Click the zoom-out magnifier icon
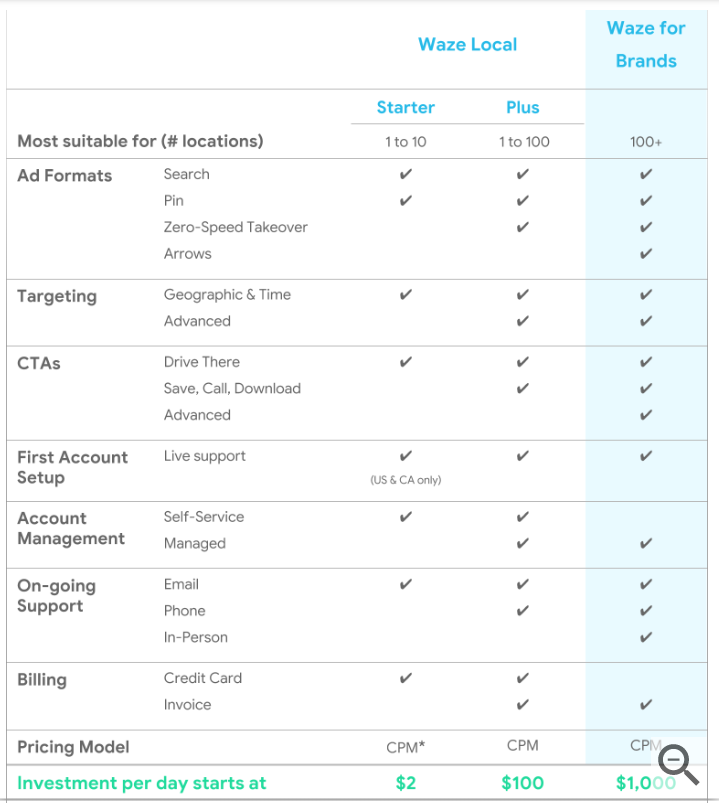 pos(678,764)
